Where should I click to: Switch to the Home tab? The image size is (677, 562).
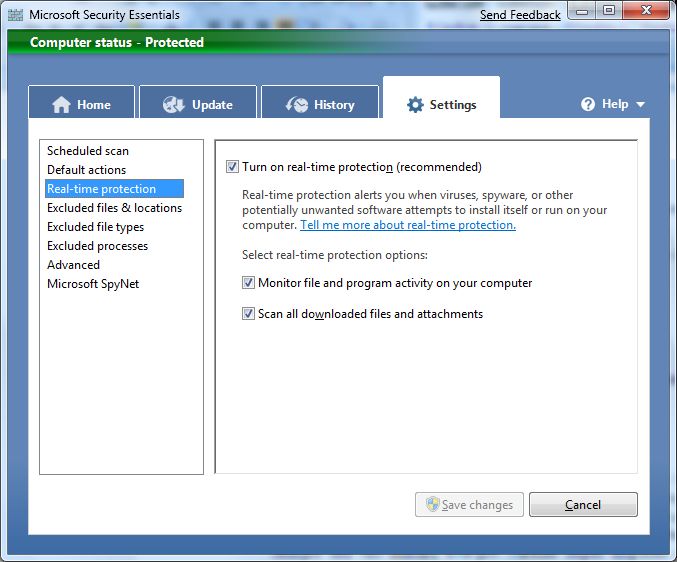tap(82, 102)
